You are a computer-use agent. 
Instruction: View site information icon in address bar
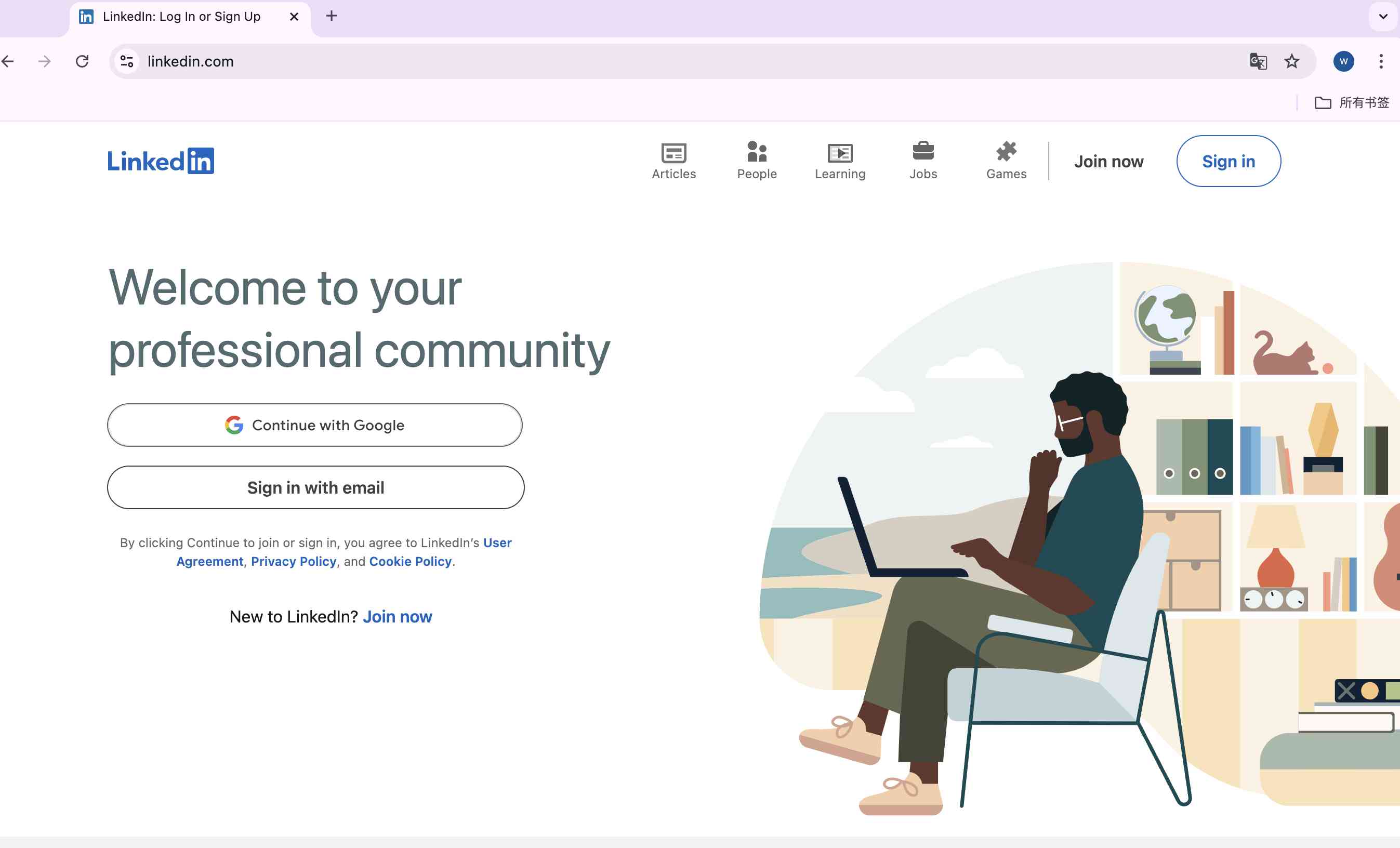tap(127, 61)
